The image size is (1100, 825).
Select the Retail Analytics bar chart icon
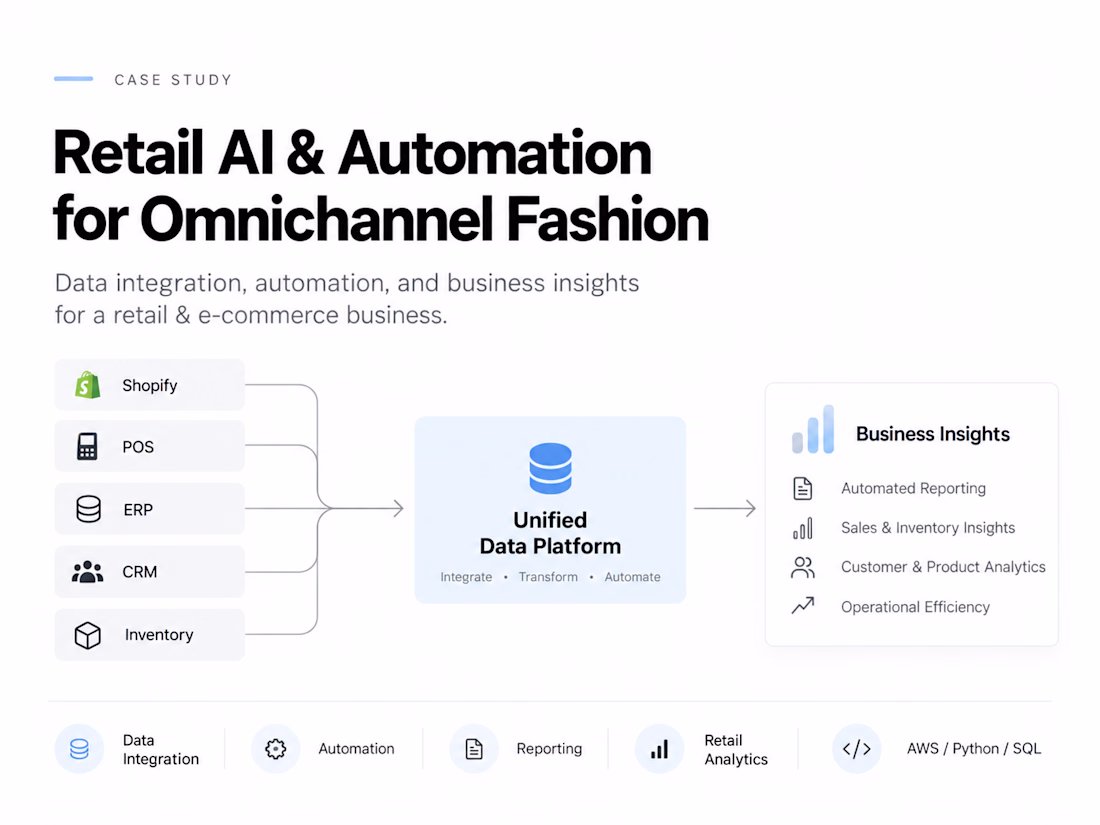tap(659, 750)
